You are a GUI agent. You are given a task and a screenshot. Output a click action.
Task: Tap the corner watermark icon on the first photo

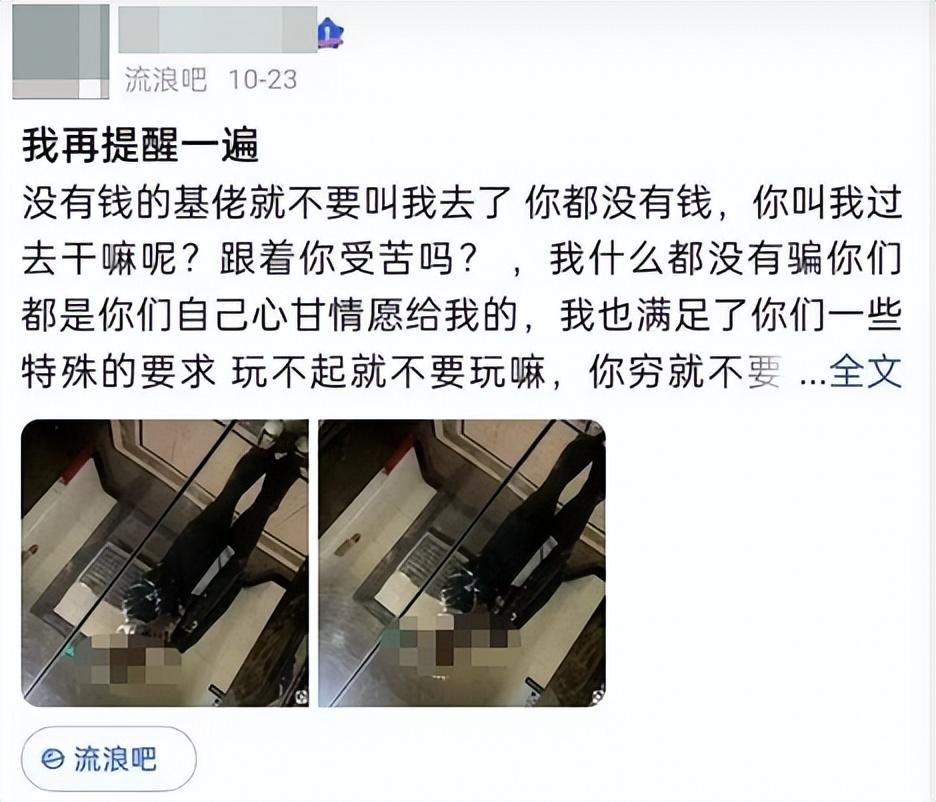[301, 696]
